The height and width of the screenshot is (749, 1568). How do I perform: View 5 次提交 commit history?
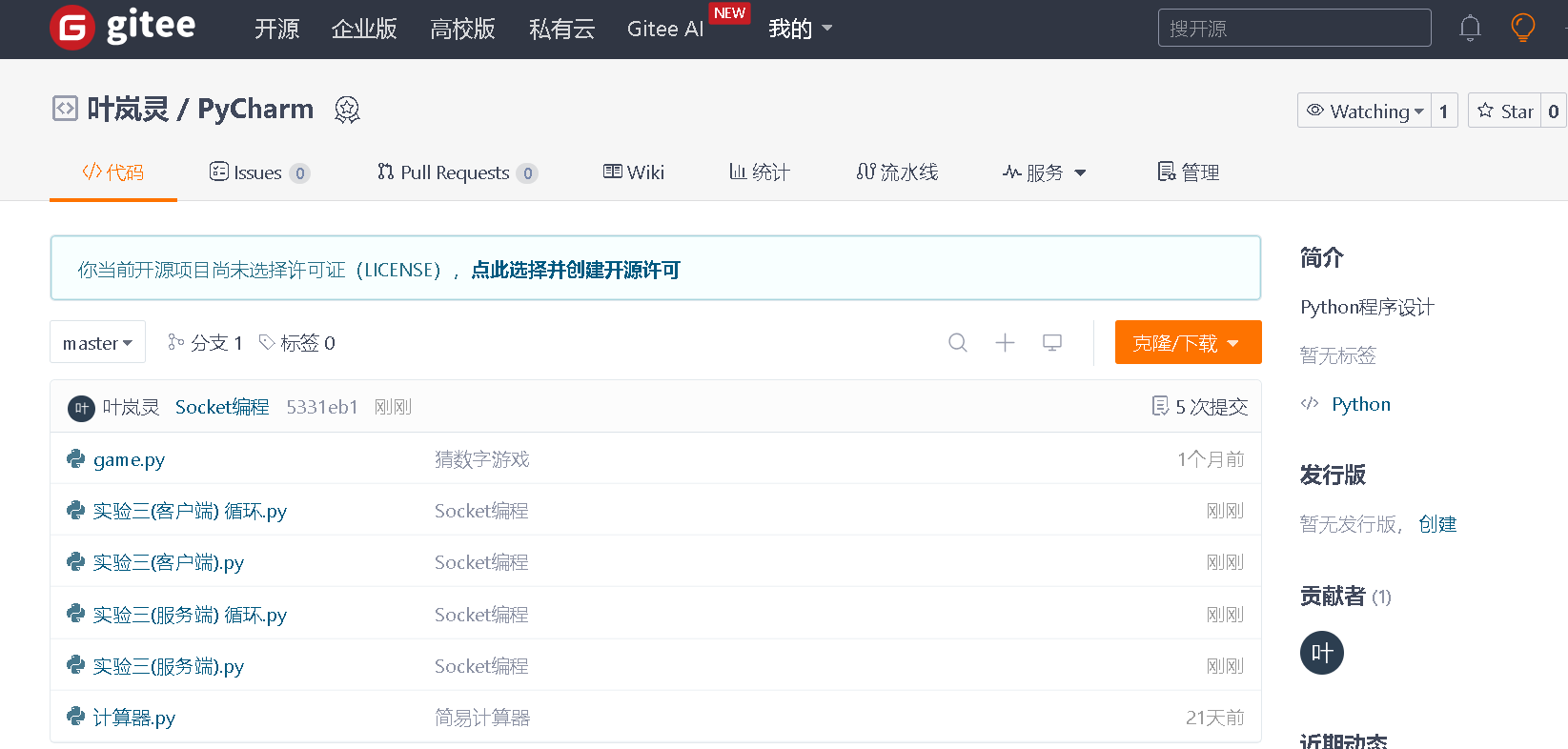[x=1200, y=407]
